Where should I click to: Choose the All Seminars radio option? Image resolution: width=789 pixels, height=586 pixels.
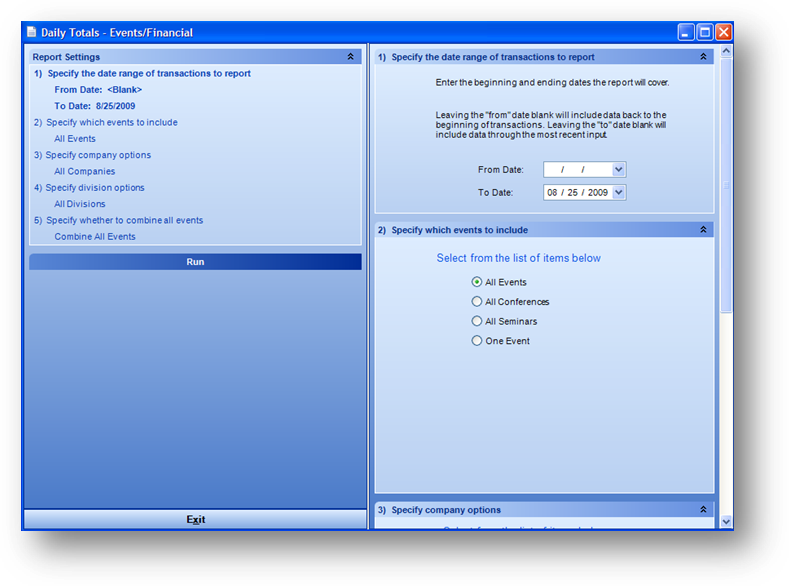pos(477,321)
